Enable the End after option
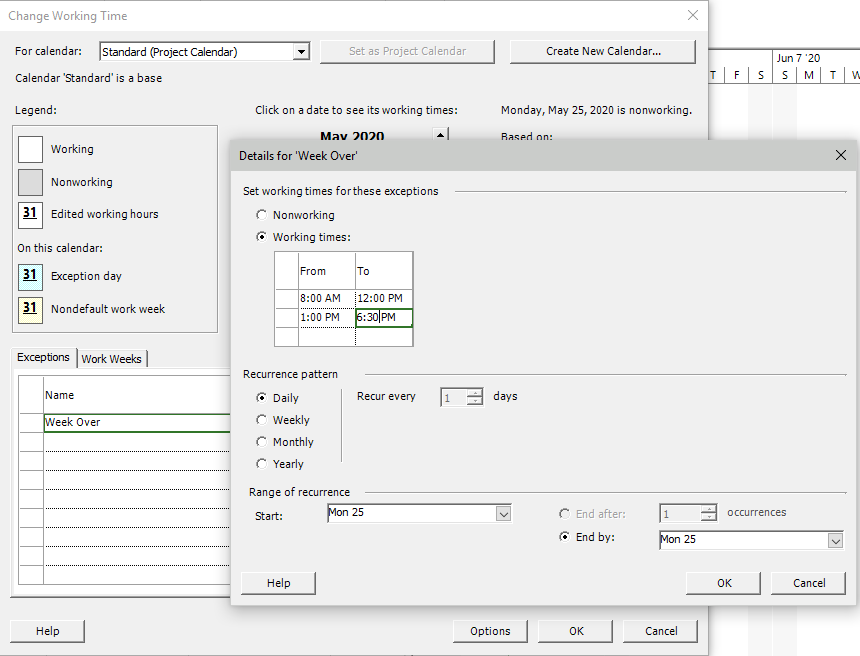This screenshot has width=860, height=656. (567, 512)
